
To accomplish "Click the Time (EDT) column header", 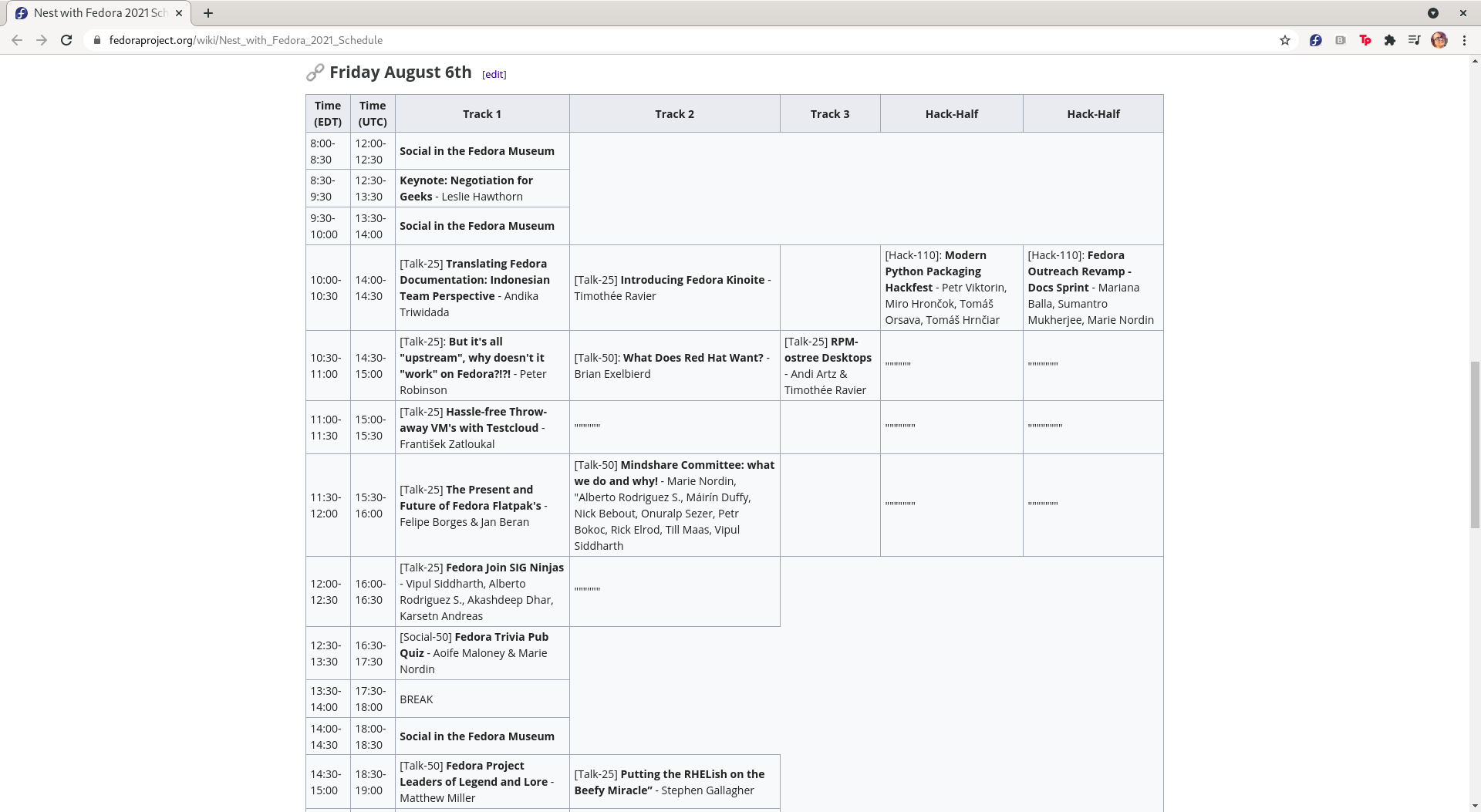I will (x=328, y=114).
